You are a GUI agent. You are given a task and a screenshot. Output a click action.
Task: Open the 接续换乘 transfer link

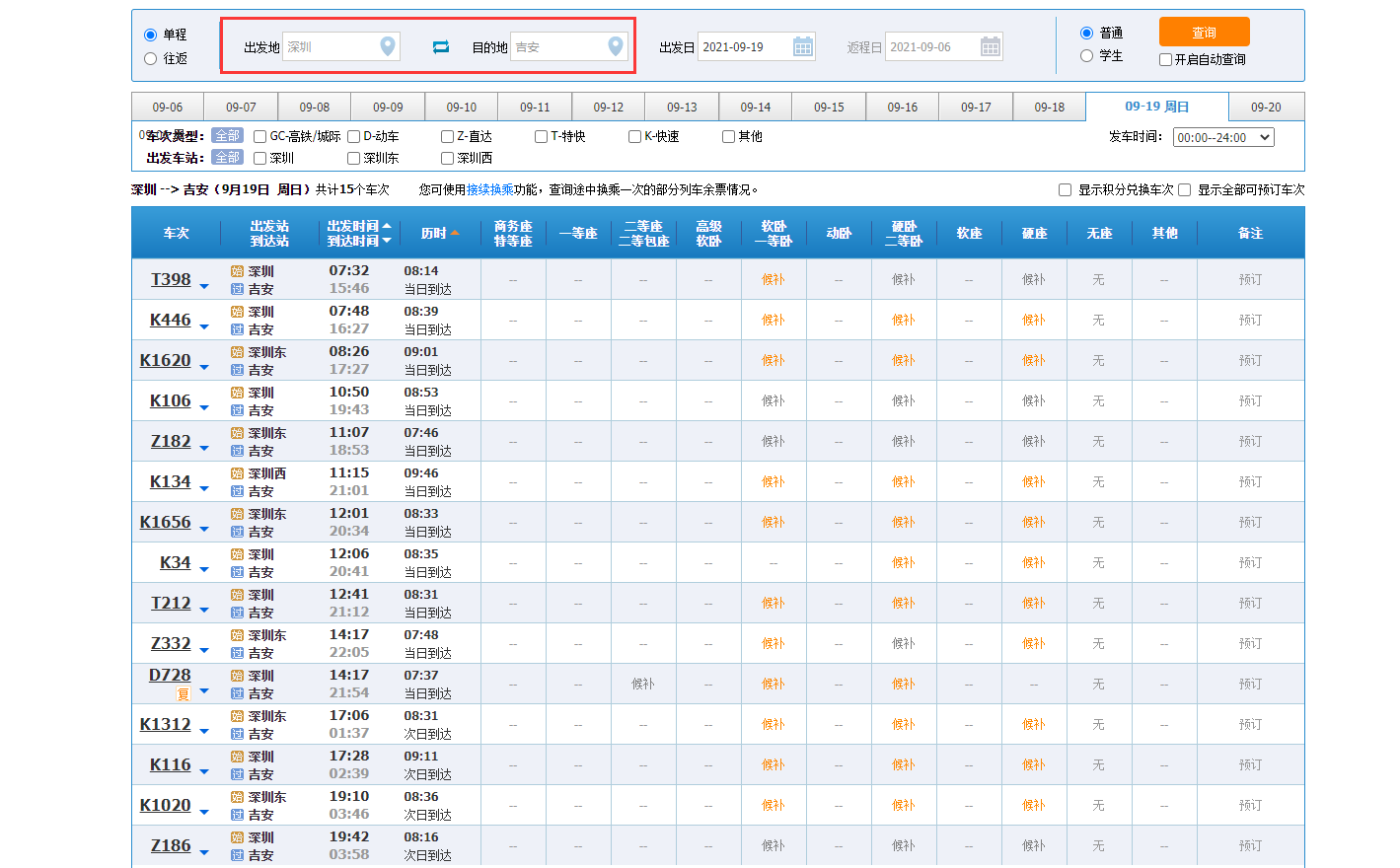pyautogui.click(x=490, y=189)
